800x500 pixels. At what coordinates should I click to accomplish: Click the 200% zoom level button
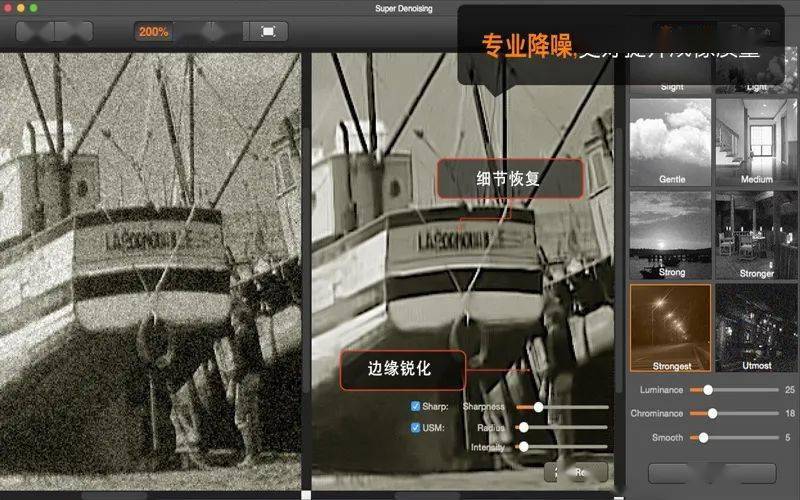click(153, 32)
